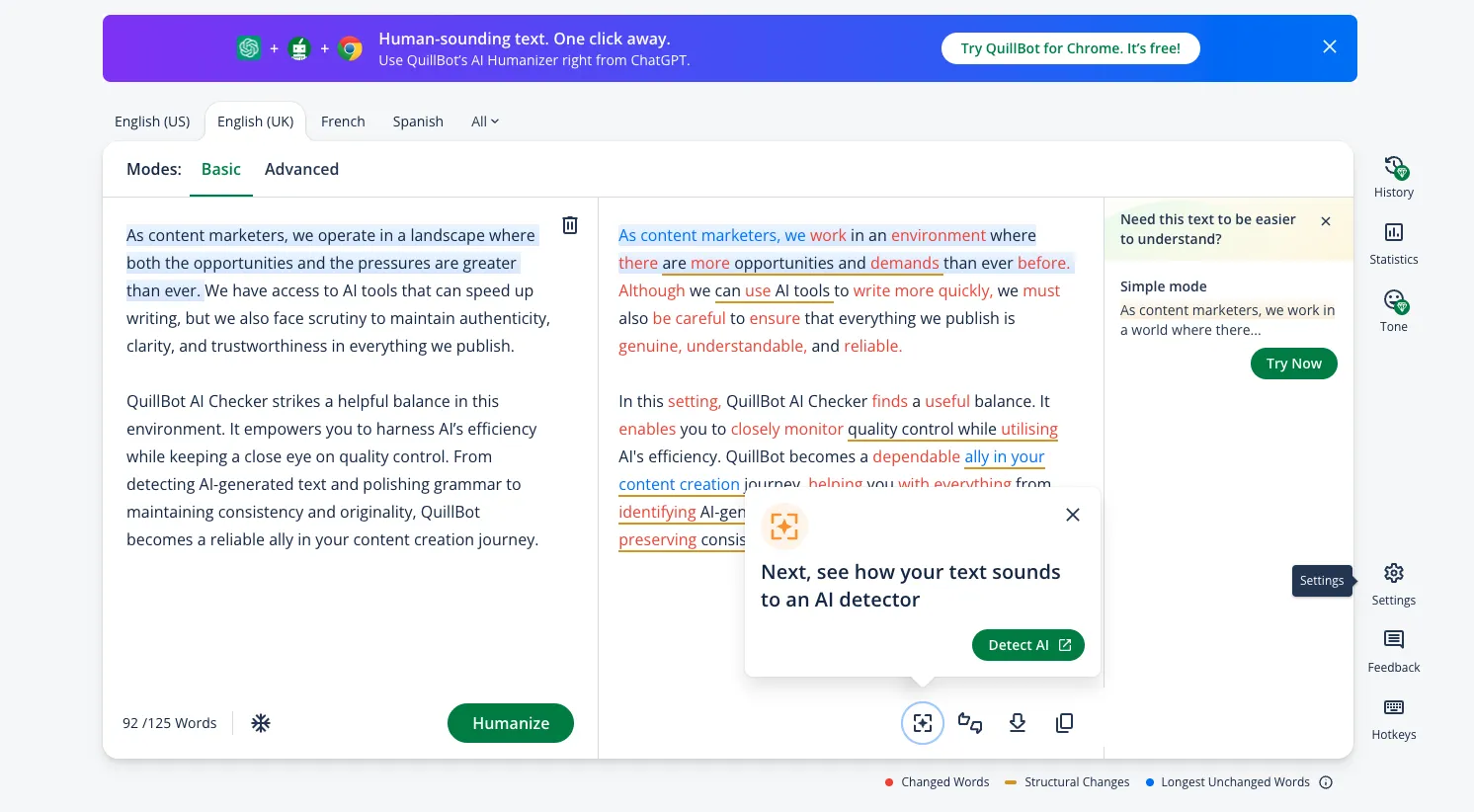1474x812 pixels.
Task: Switch to the Spanish language tab
Action: (x=418, y=122)
